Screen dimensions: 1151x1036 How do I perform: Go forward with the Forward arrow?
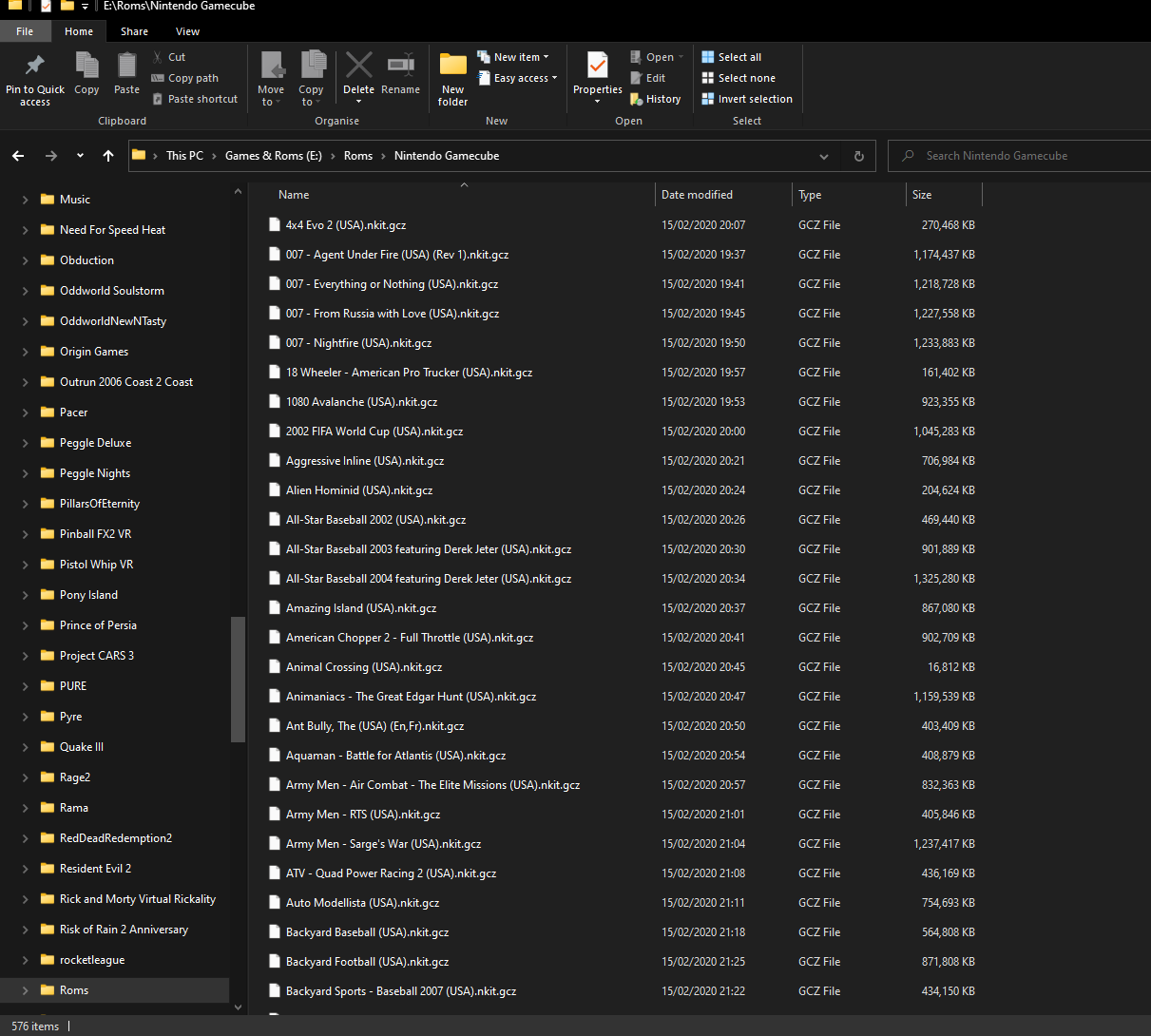pyautogui.click(x=51, y=156)
